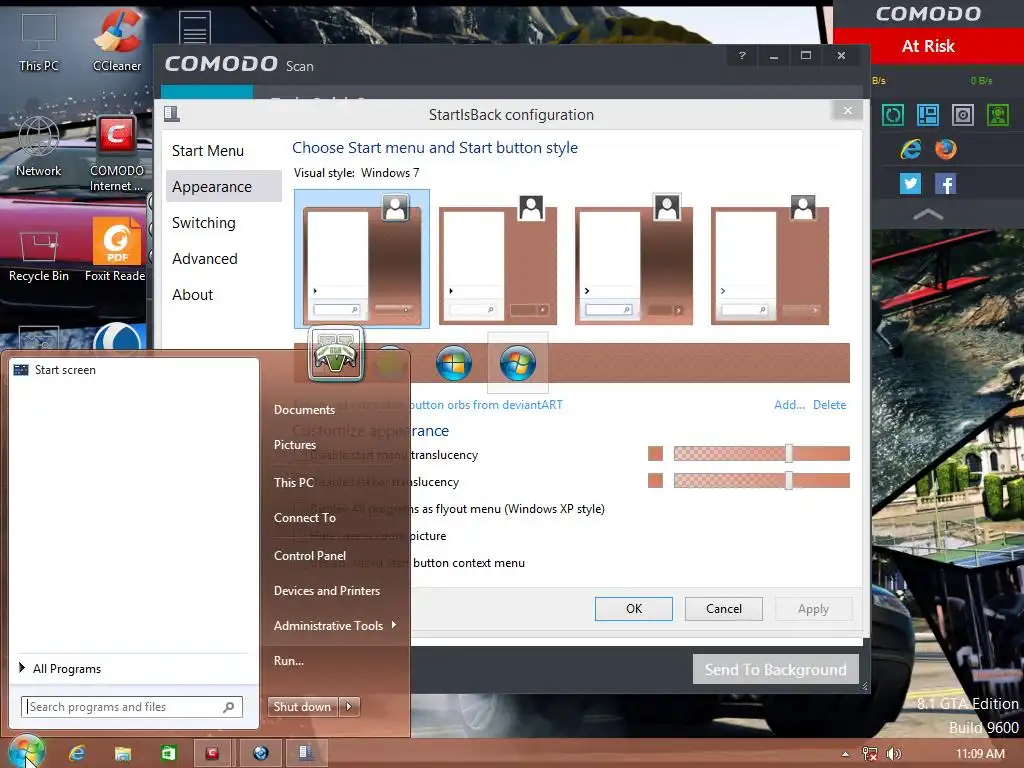Open Facebook link in Comodo widget
Image resolution: width=1024 pixels, height=768 pixels.
tap(945, 184)
